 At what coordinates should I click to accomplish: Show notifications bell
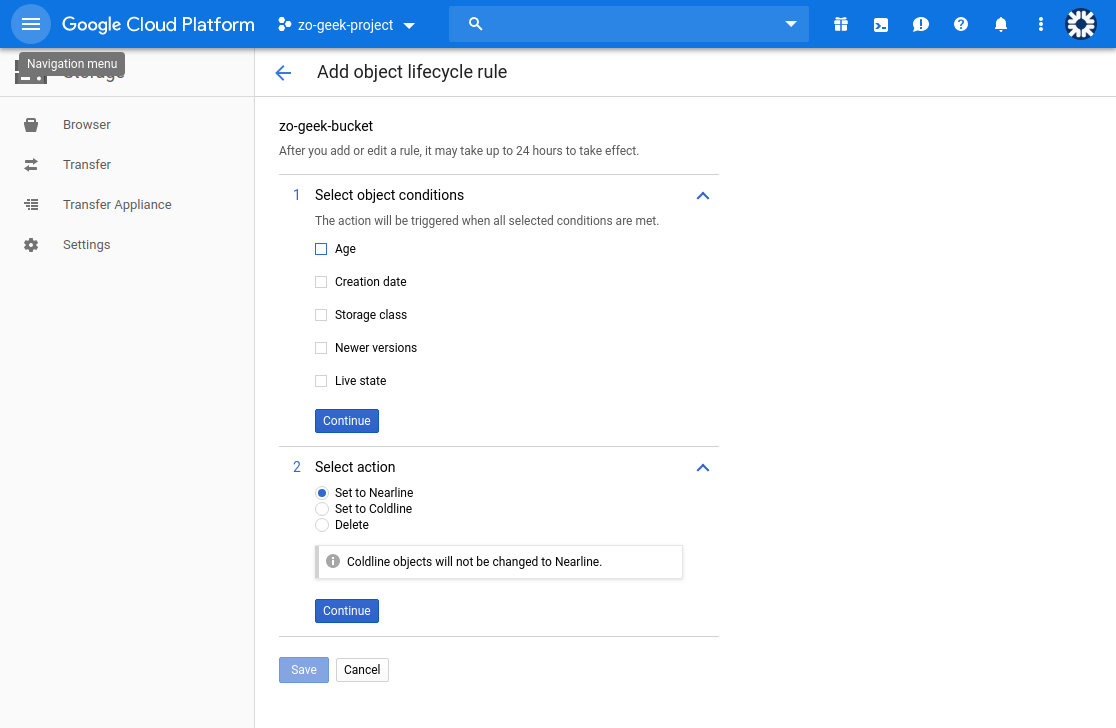click(x=1001, y=24)
